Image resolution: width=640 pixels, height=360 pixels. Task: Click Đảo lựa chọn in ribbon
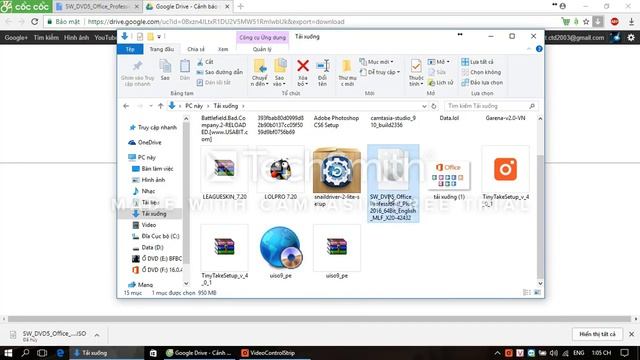pyautogui.click(x=482, y=82)
